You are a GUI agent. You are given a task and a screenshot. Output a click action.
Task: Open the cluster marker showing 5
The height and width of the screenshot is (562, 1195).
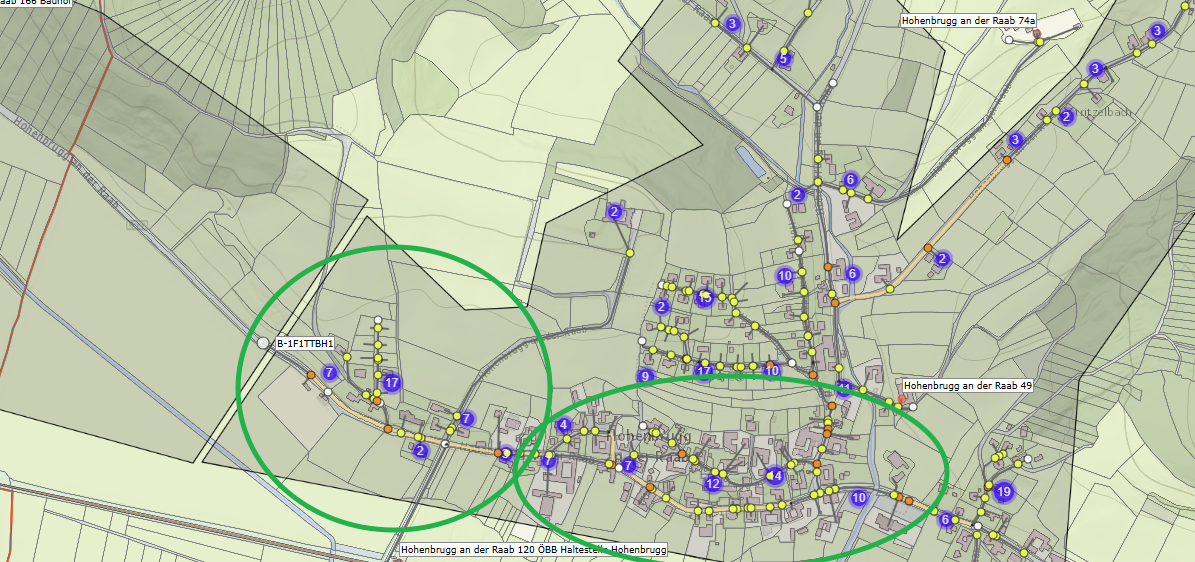coord(783,58)
